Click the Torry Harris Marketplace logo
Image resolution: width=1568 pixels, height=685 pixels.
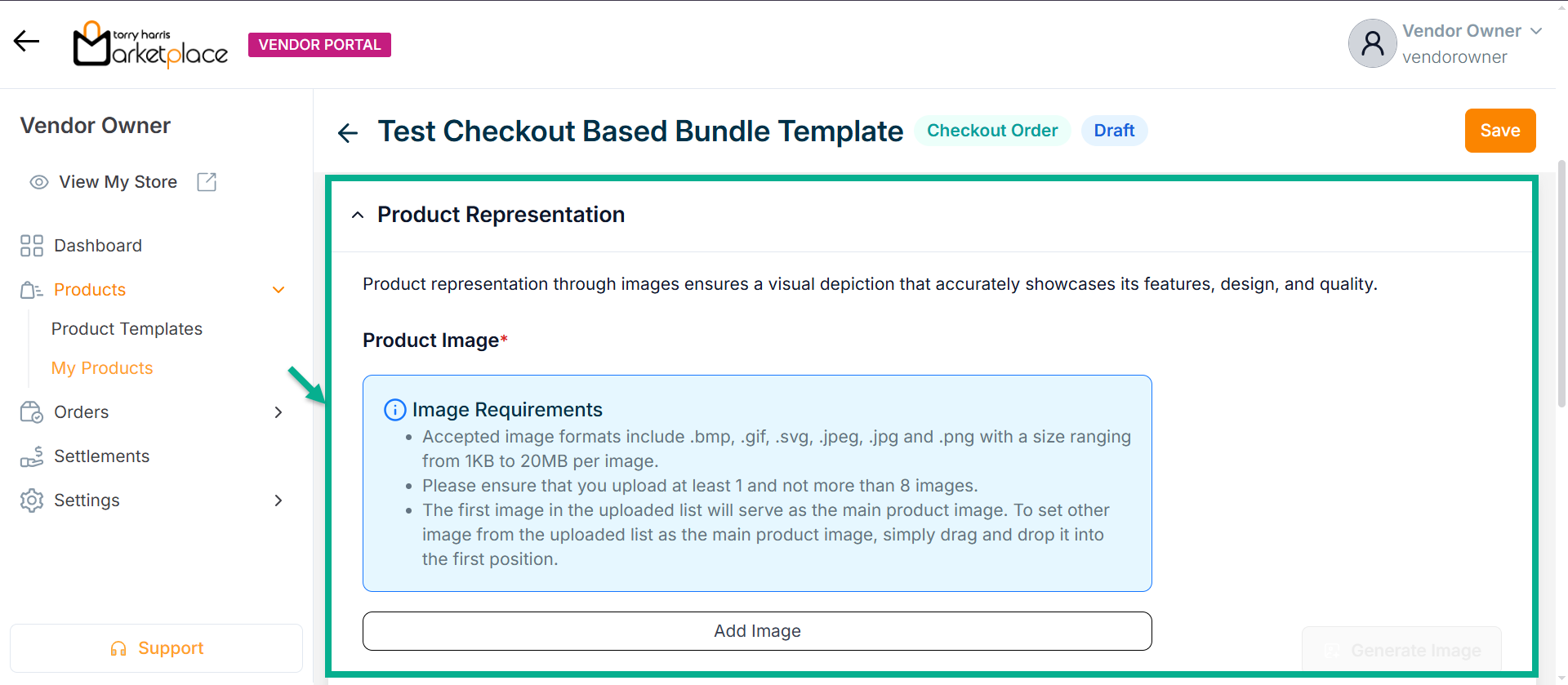click(150, 44)
